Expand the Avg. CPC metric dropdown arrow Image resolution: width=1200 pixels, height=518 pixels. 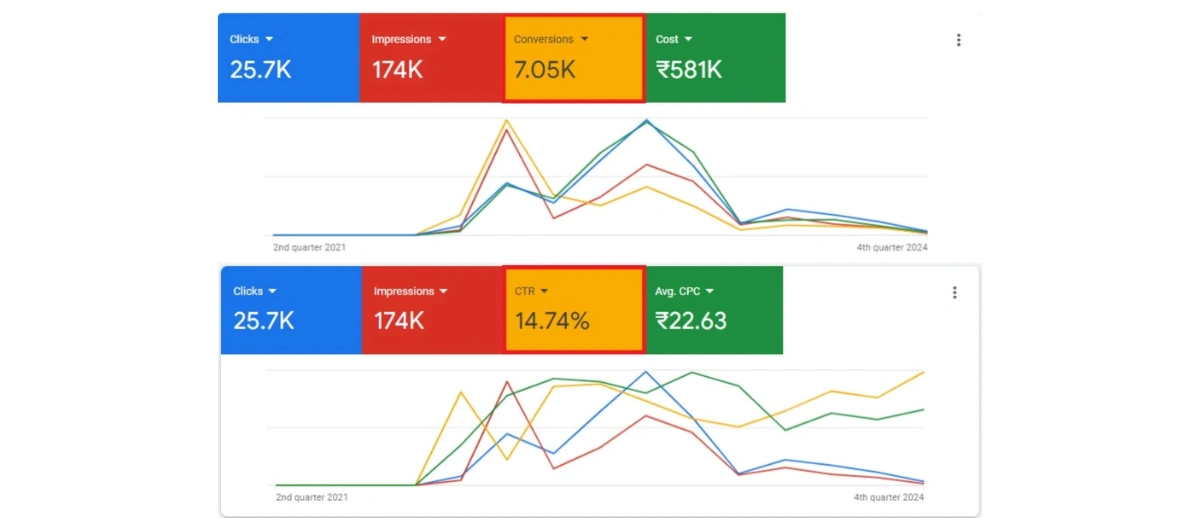pyautogui.click(x=710, y=292)
